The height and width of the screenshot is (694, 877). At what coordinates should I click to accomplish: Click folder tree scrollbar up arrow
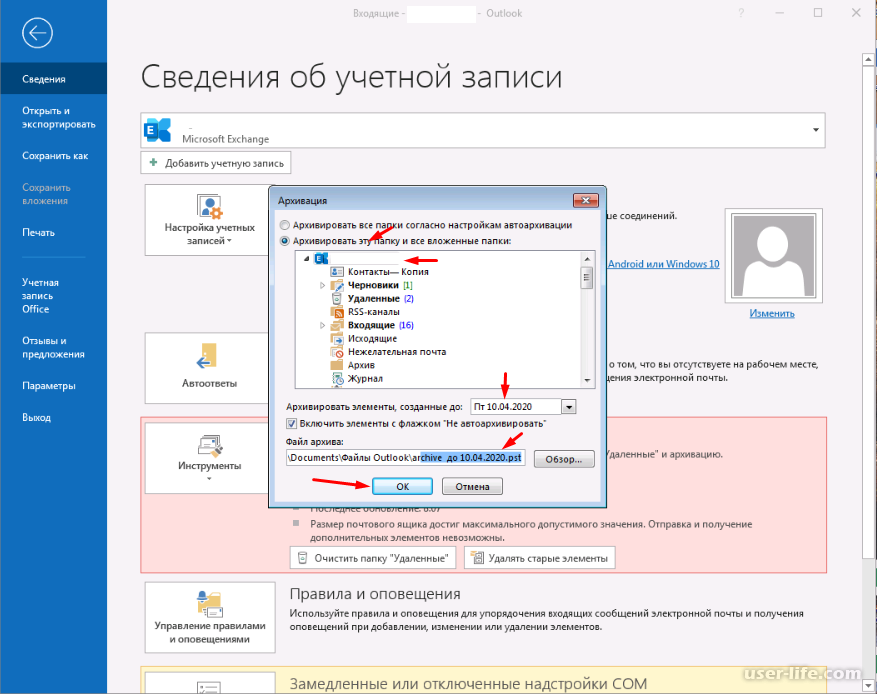587,259
